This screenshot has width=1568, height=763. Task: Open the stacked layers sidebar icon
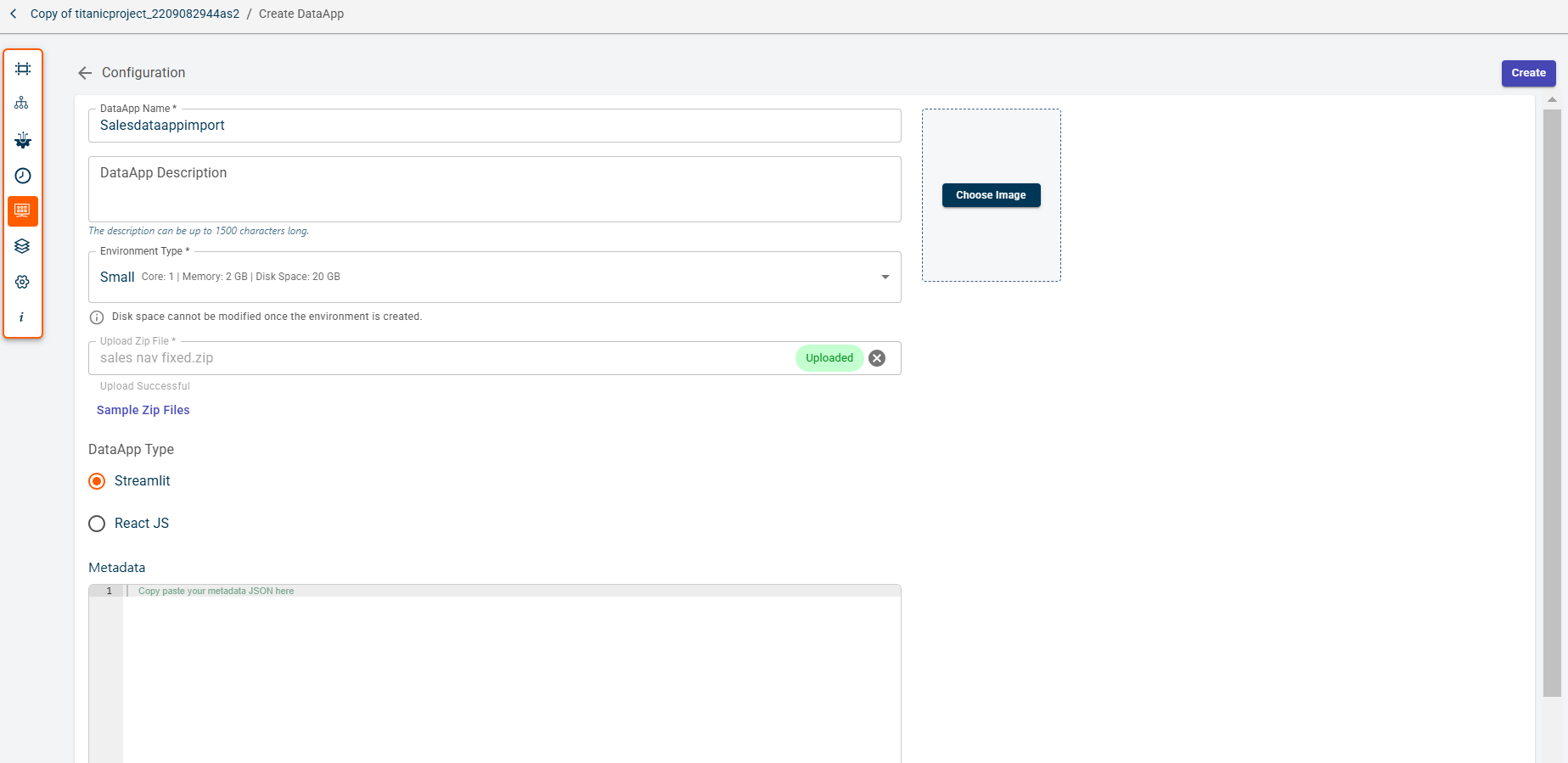point(23,246)
